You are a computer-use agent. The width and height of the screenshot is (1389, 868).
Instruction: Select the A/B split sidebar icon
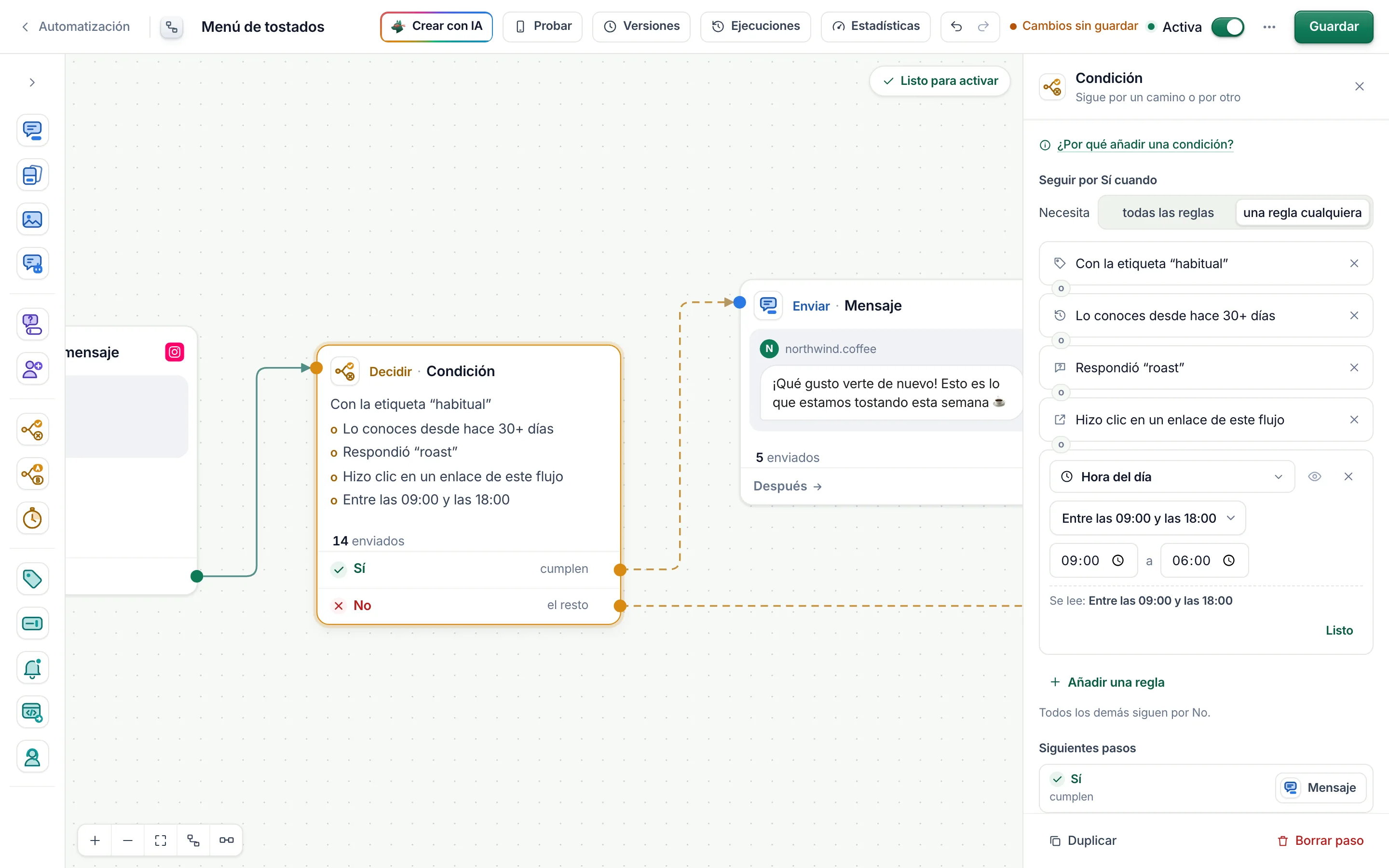(x=33, y=474)
